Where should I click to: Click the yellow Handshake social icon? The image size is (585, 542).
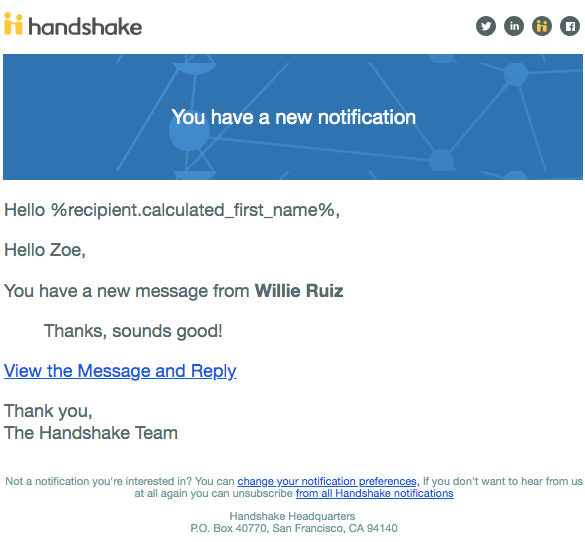[x=542, y=26]
